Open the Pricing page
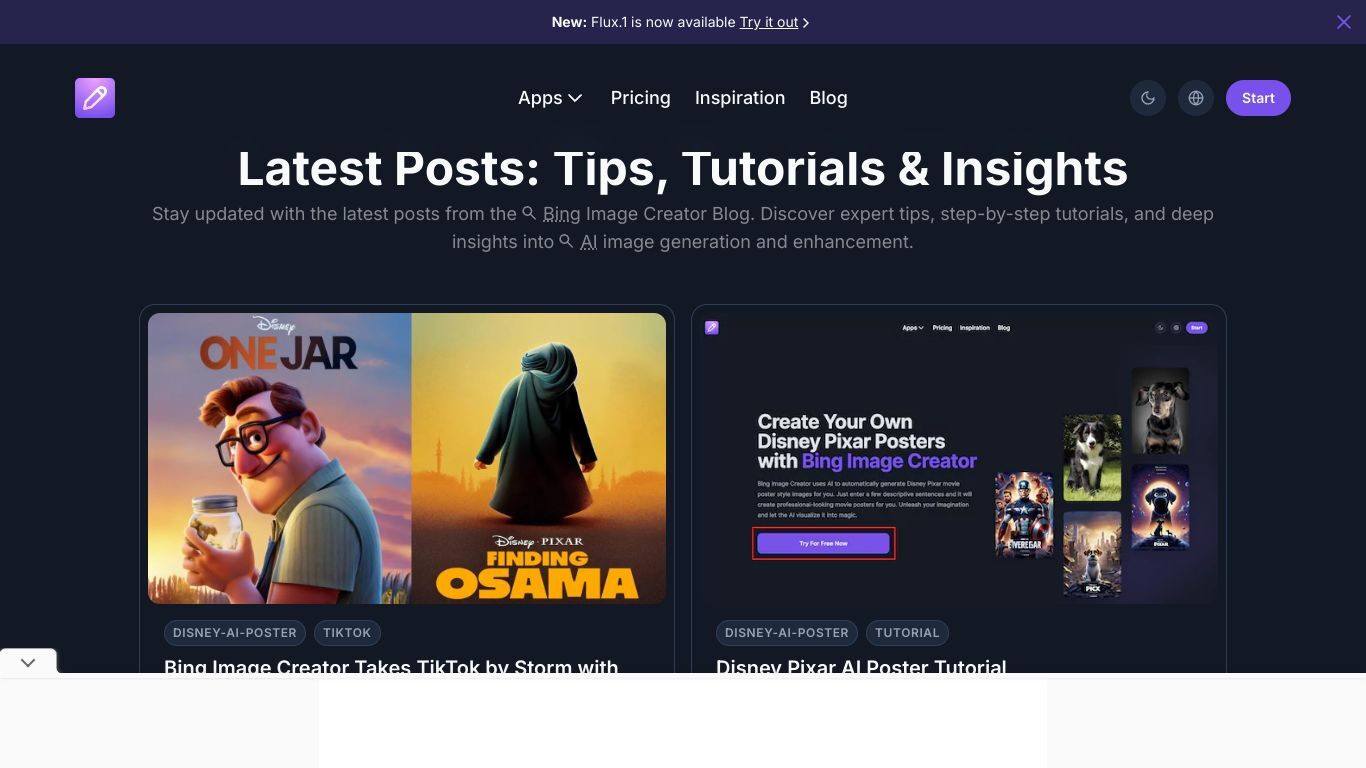This screenshot has height=768, width=1366. pyautogui.click(x=641, y=98)
